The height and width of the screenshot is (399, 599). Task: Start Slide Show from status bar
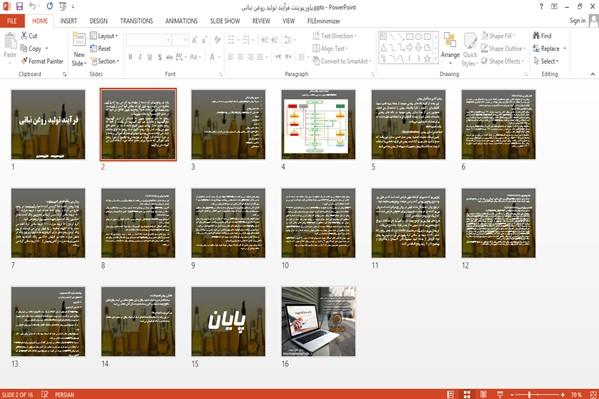[x=500, y=394]
